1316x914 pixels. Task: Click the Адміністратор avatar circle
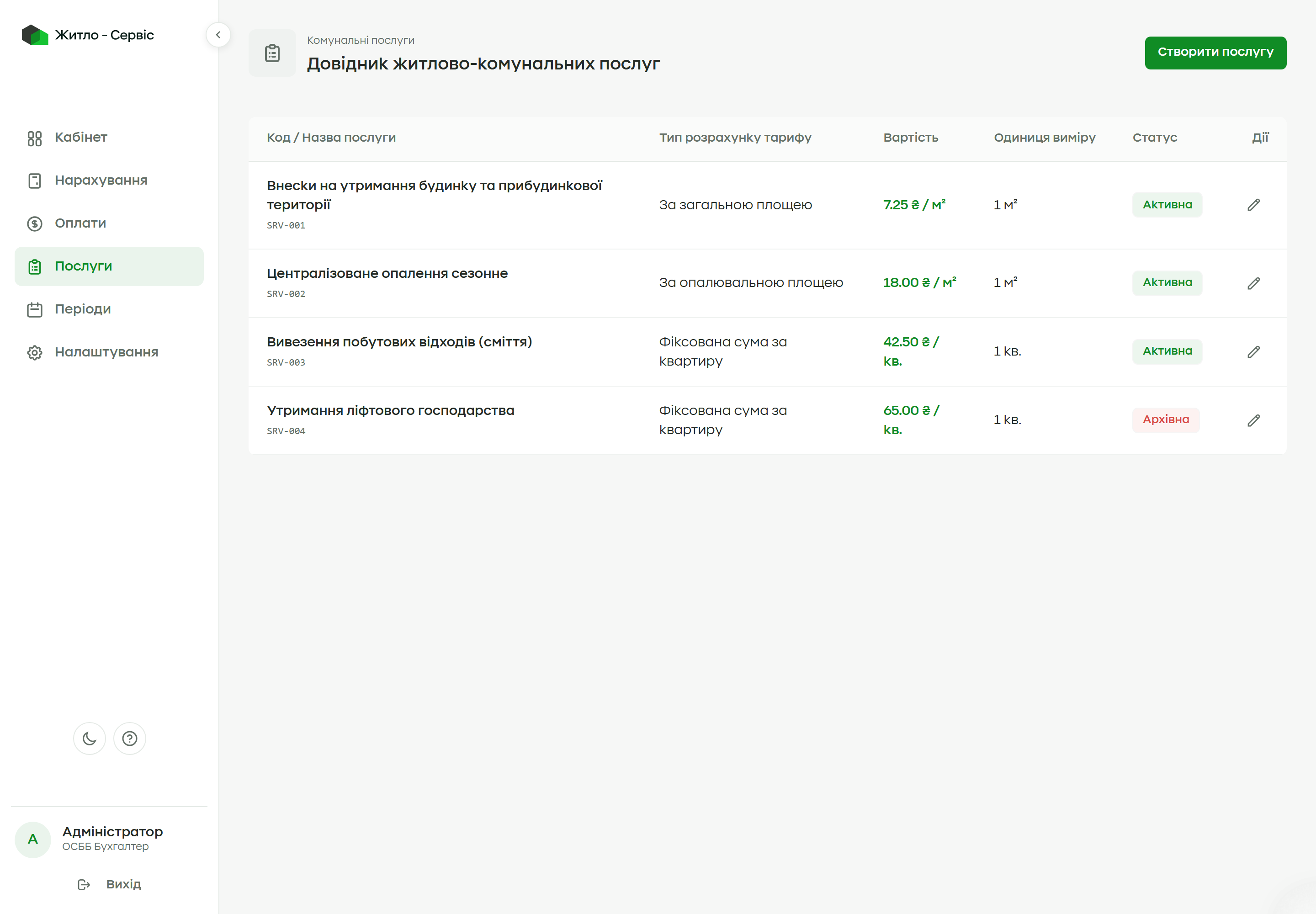[32, 840]
